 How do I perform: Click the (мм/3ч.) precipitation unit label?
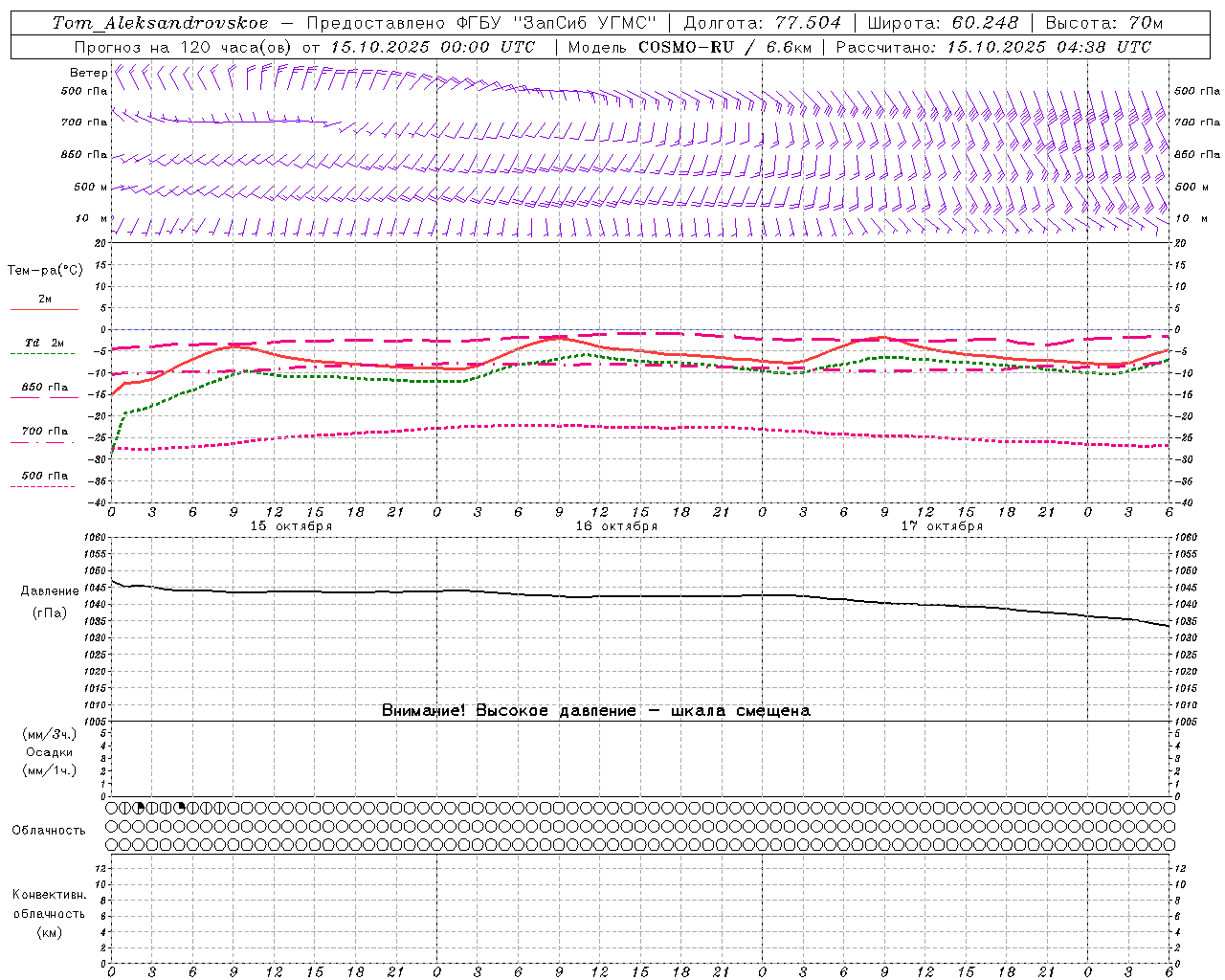point(50,734)
